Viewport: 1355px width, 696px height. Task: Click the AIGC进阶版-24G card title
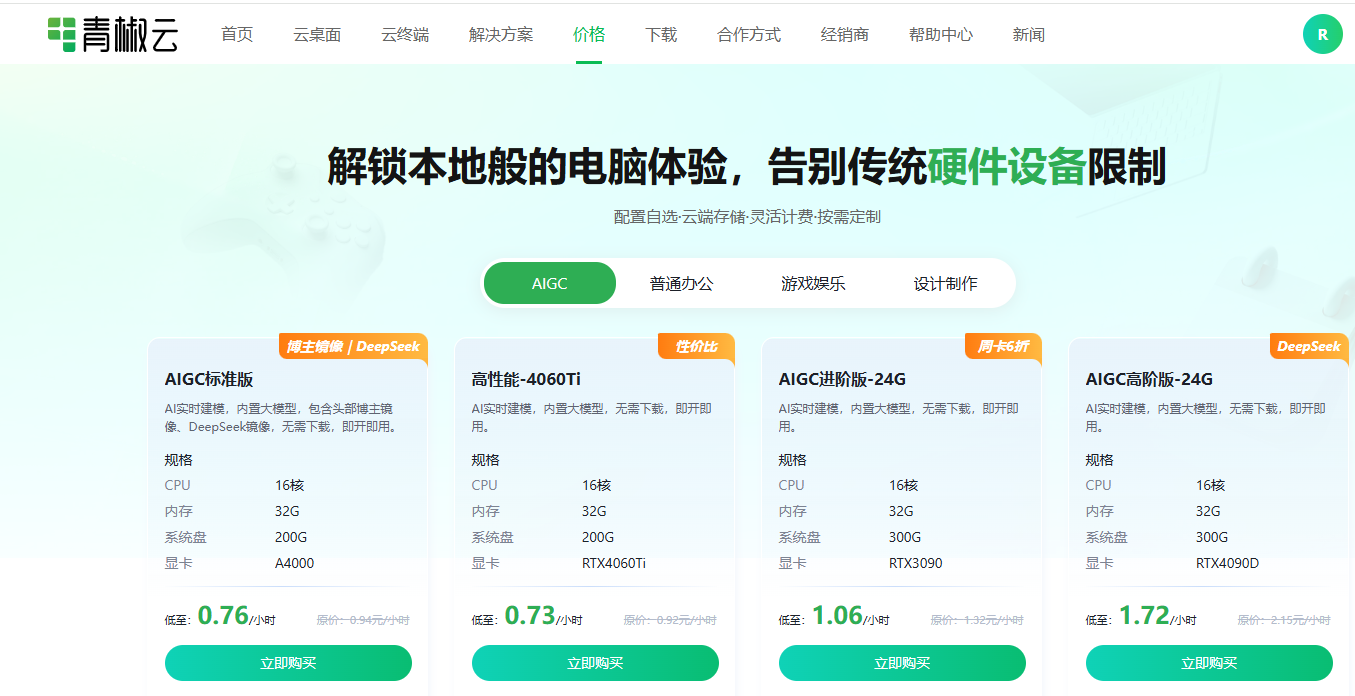coord(842,379)
